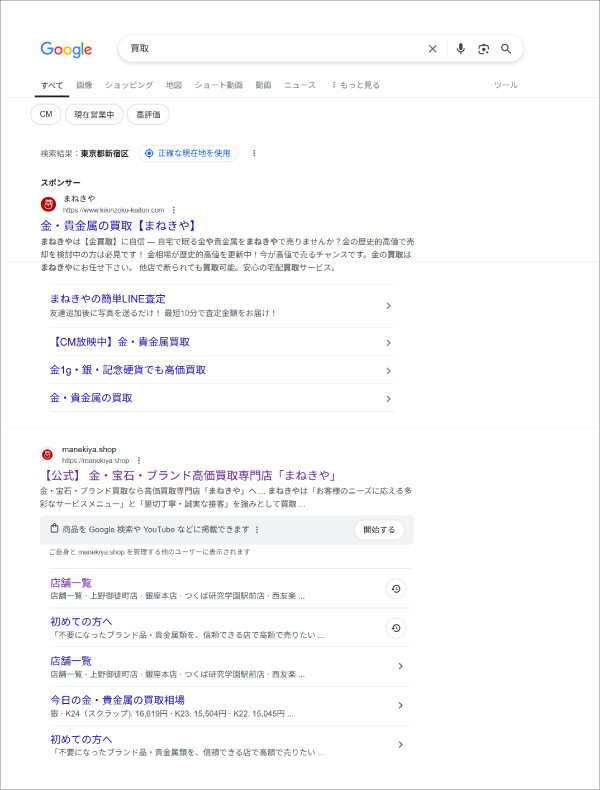Image resolution: width=600 pixels, height=790 pixels.
Task: Click the magnifier search button
Action: coord(506,49)
